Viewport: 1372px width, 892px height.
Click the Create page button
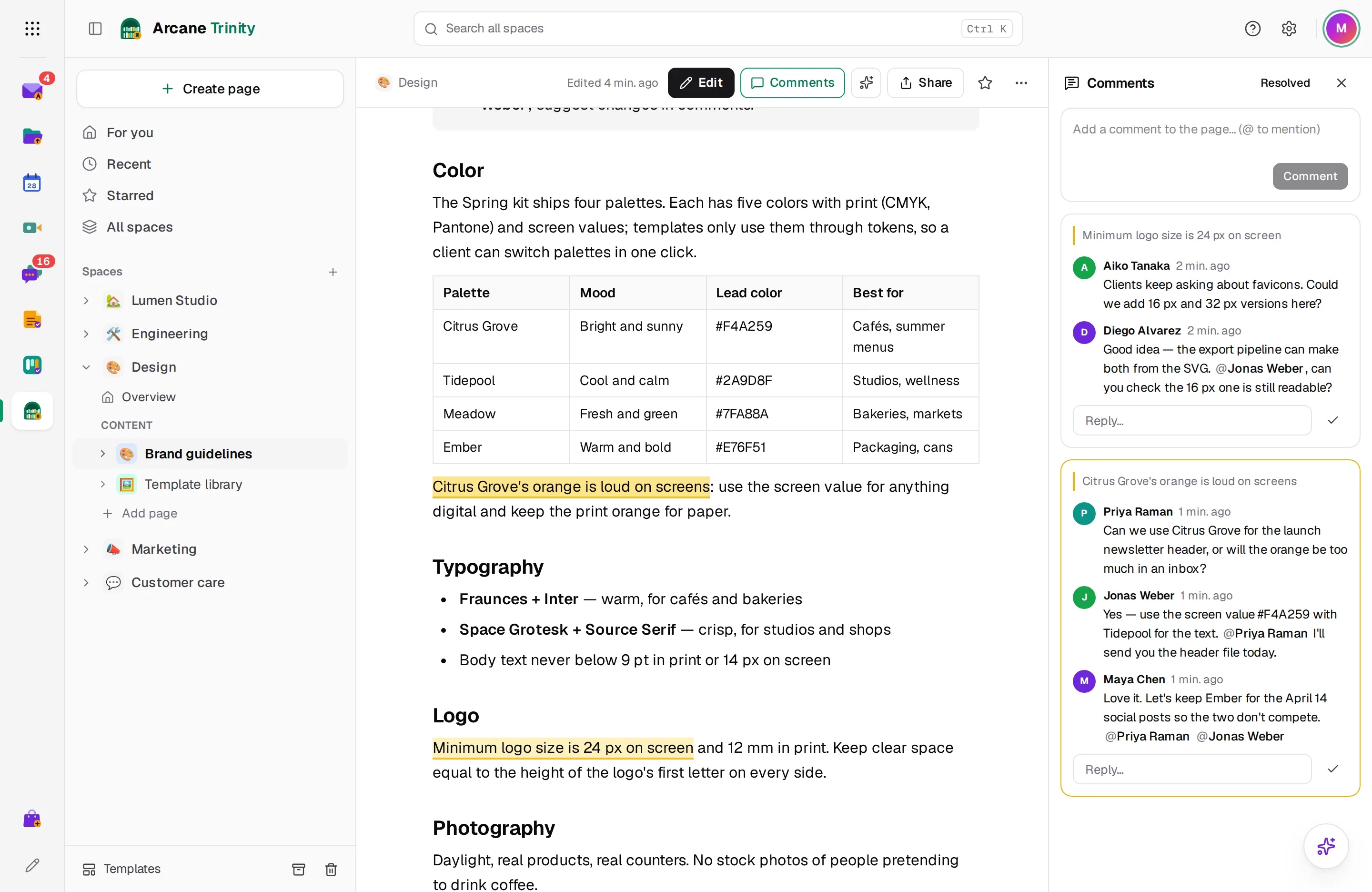[x=211, y=89]
